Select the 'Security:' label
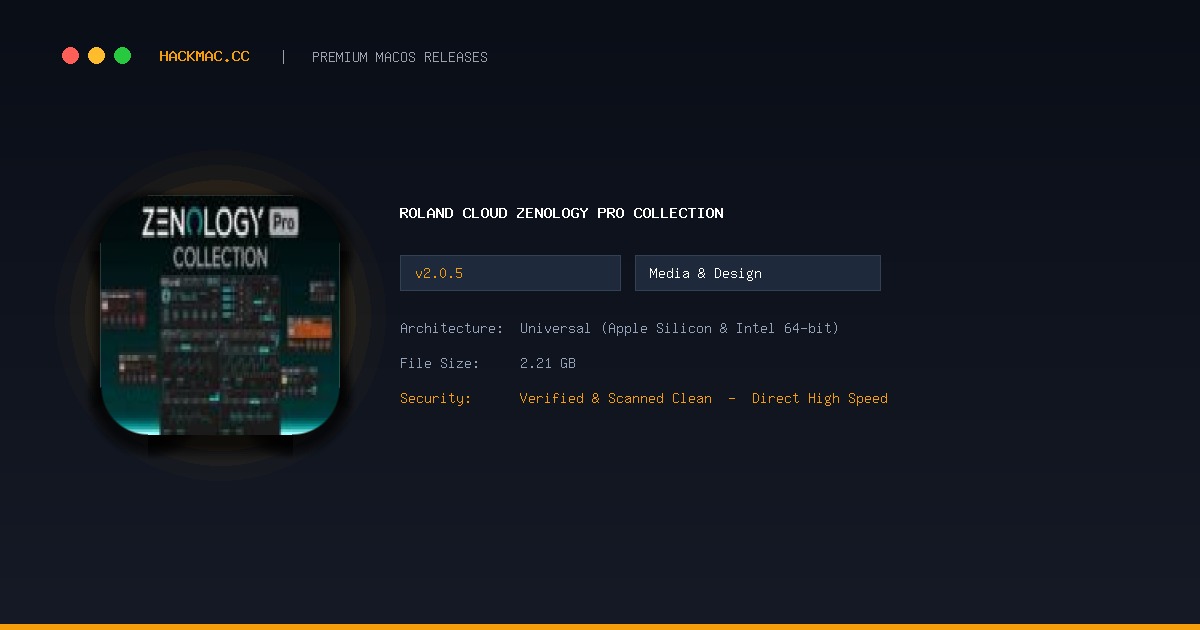 (x=436, y=398)
